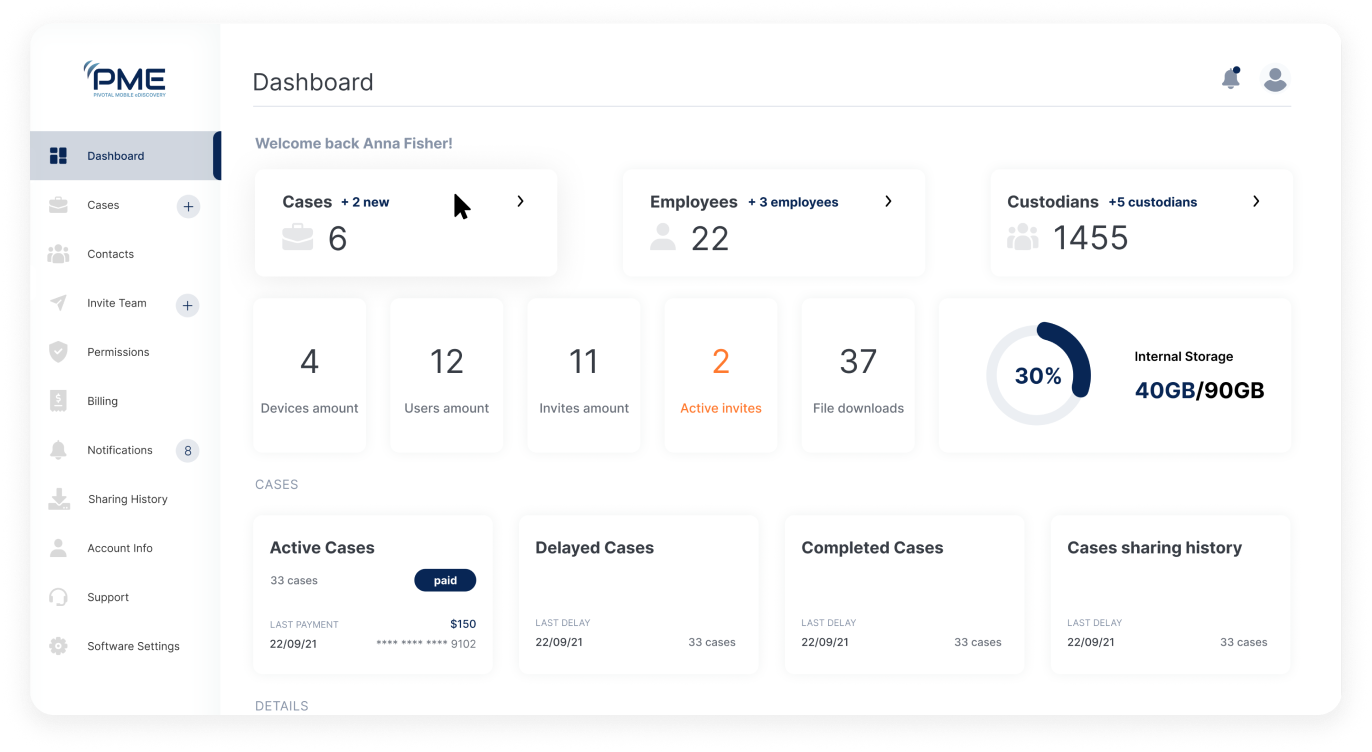Screen dimensions: 1372x752
Task: Open the Delayed Cases card
Action: pyautogui.click(x=638, y=595)
